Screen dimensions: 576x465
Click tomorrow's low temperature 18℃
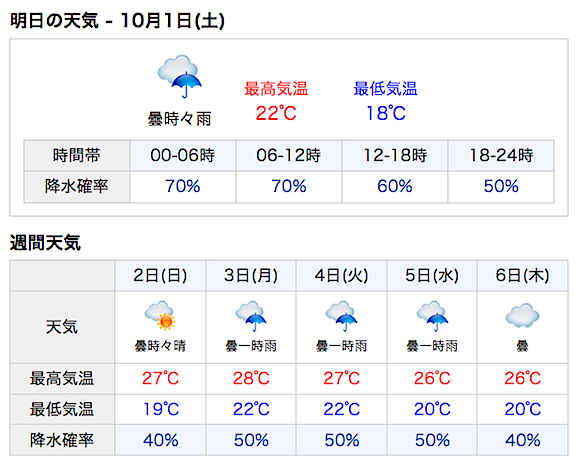tap(386, 113)
